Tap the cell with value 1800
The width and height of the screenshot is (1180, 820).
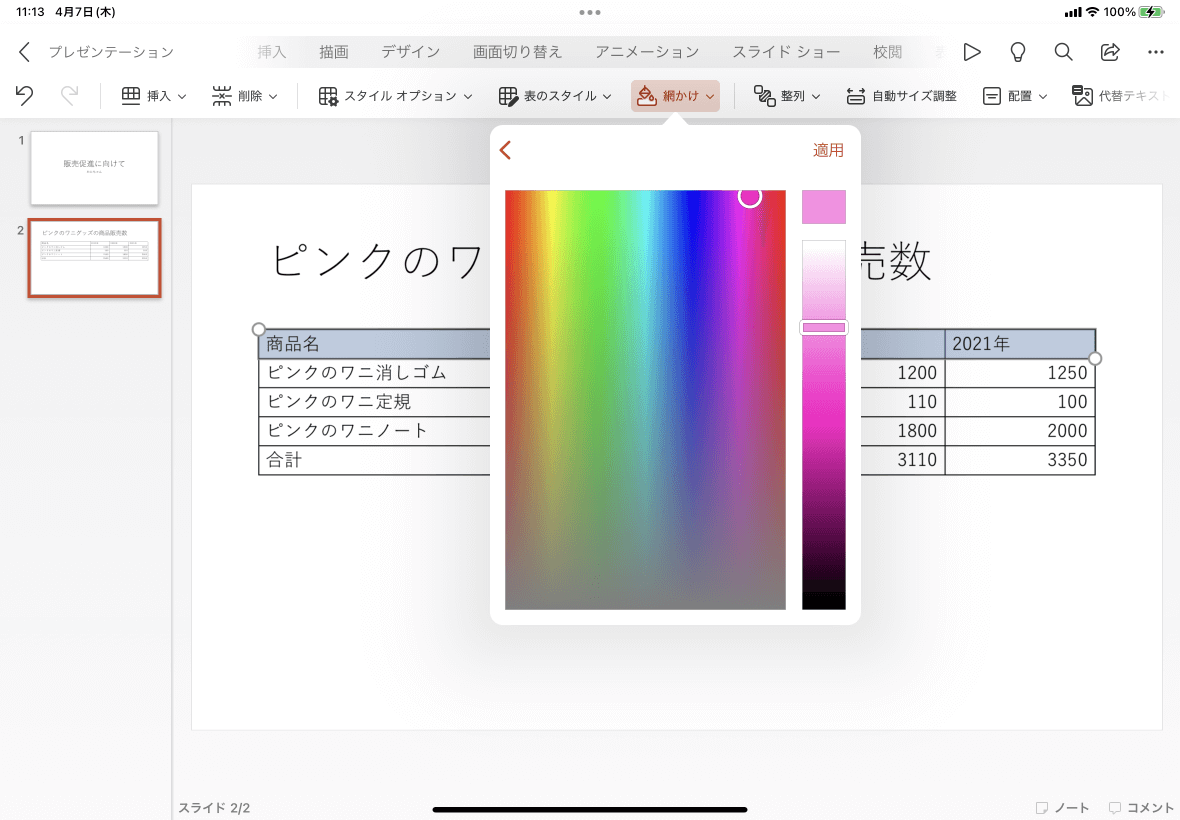[x=902, y=430]
